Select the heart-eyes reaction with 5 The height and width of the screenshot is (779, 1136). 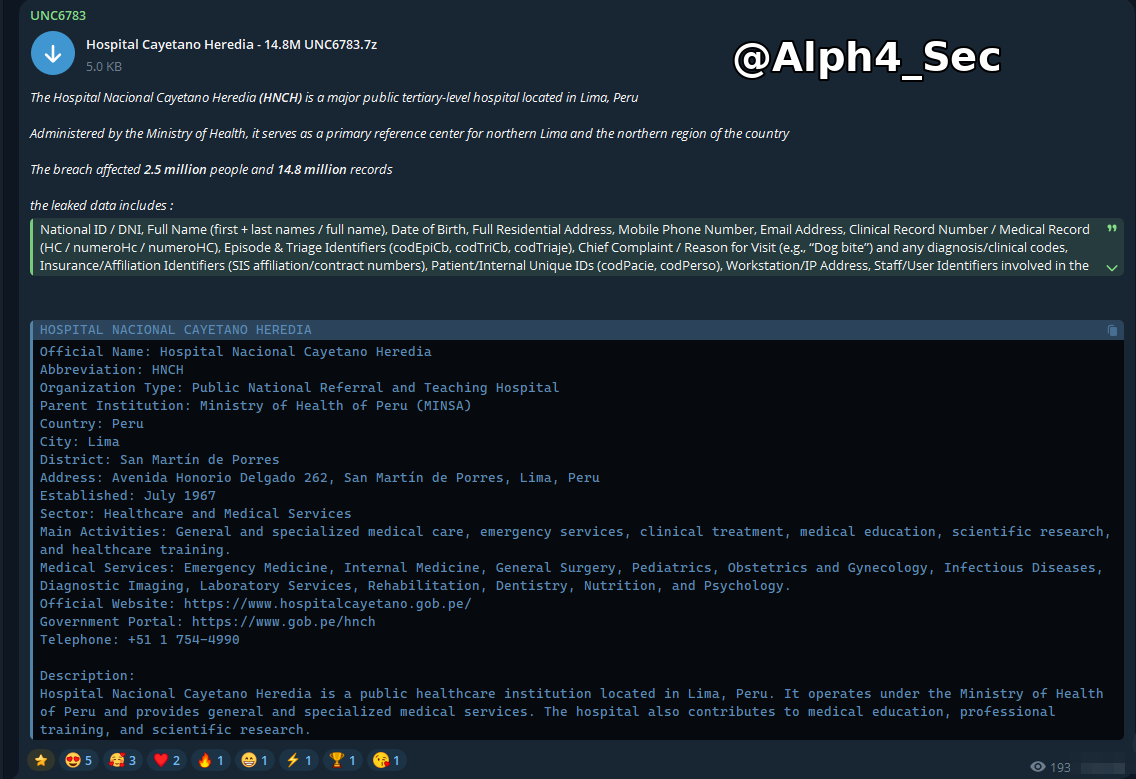coord(78,759)
